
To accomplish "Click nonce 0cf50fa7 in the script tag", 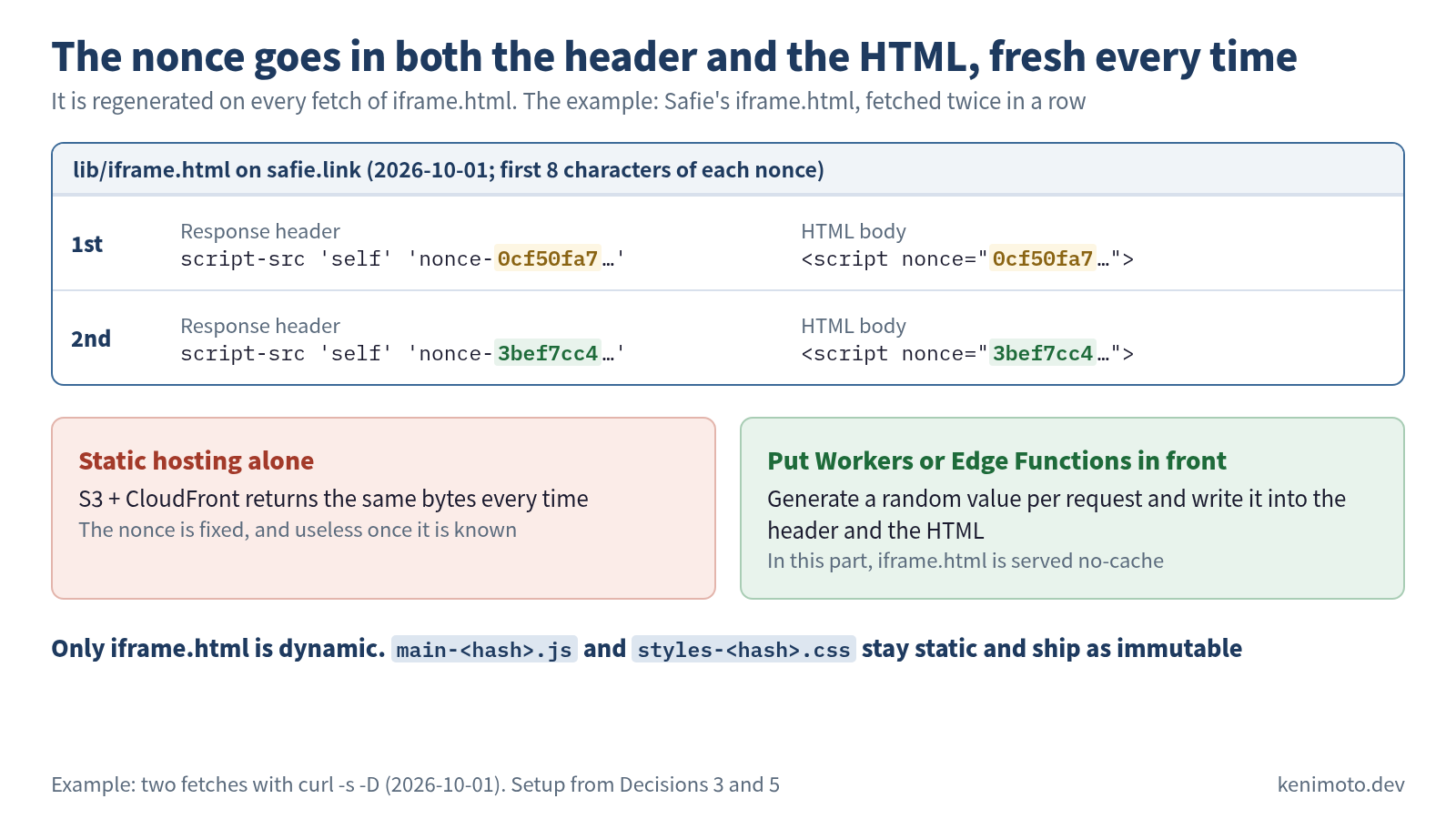I will point(1043,259).
